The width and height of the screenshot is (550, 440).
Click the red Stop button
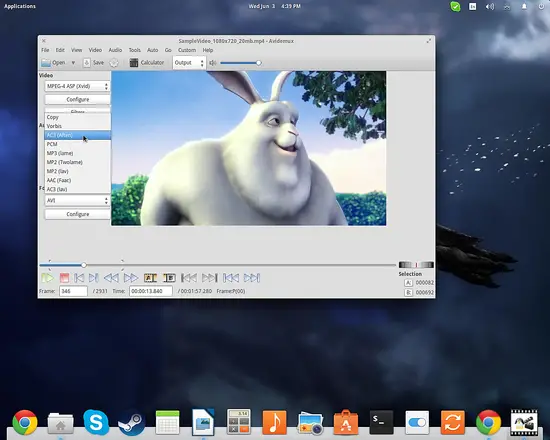click(x=64, y=278)
